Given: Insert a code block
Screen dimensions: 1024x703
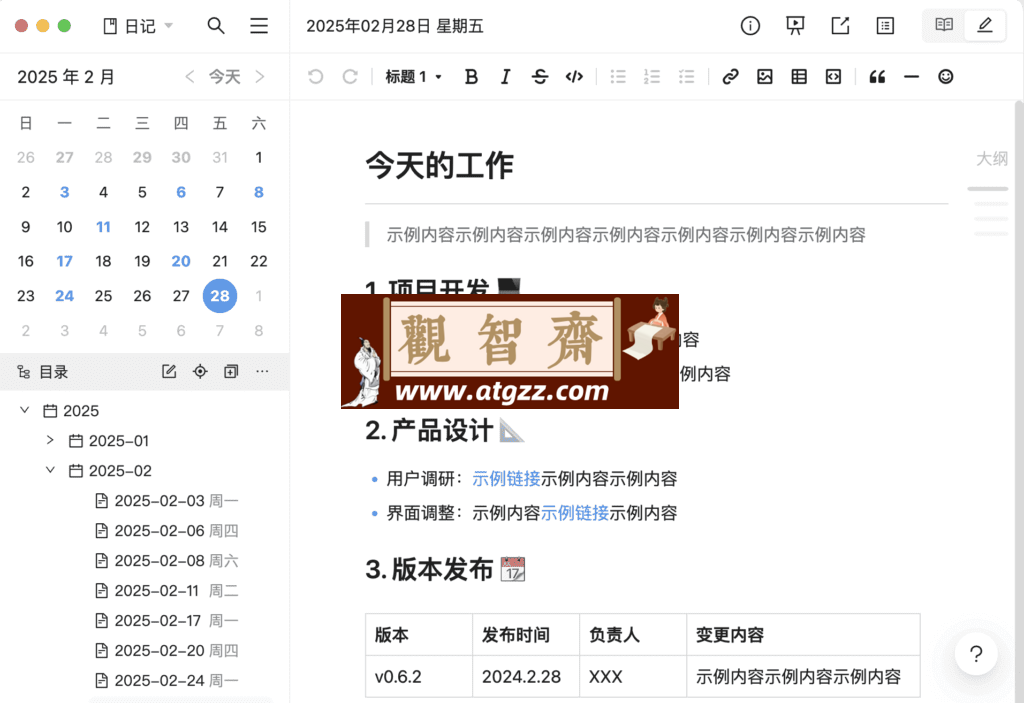Looking at the screenshot, I should [833, 76].
